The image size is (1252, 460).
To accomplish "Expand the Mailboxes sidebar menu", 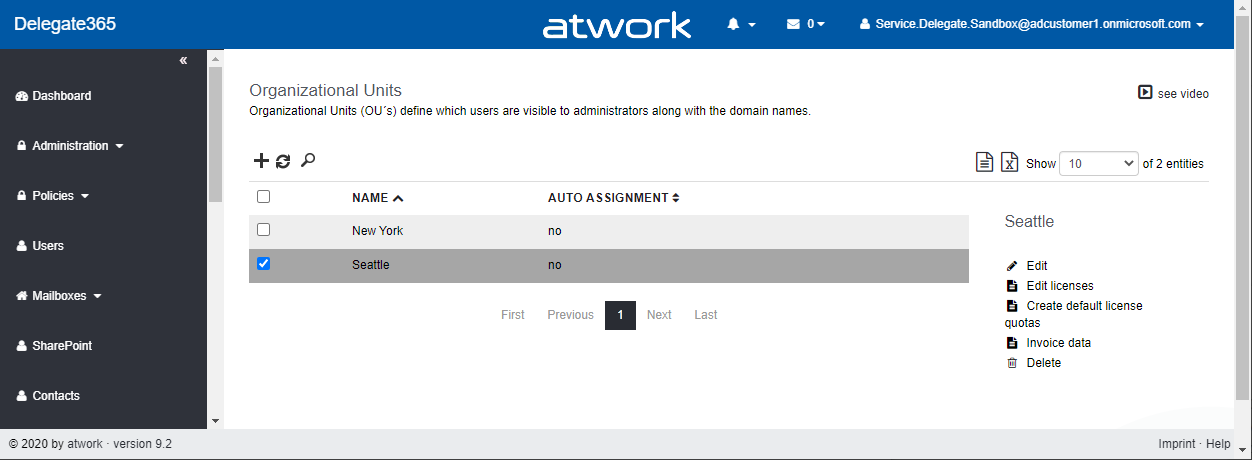I will [x=60, y=296].
